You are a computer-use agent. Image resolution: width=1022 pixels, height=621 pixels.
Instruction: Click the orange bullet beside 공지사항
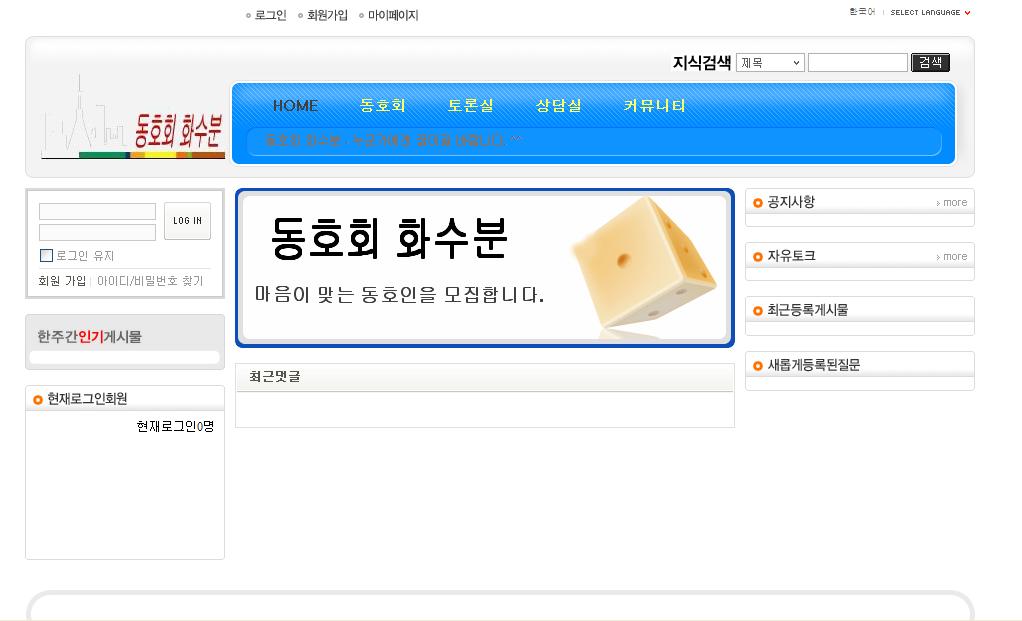click(x=757, y=203)
